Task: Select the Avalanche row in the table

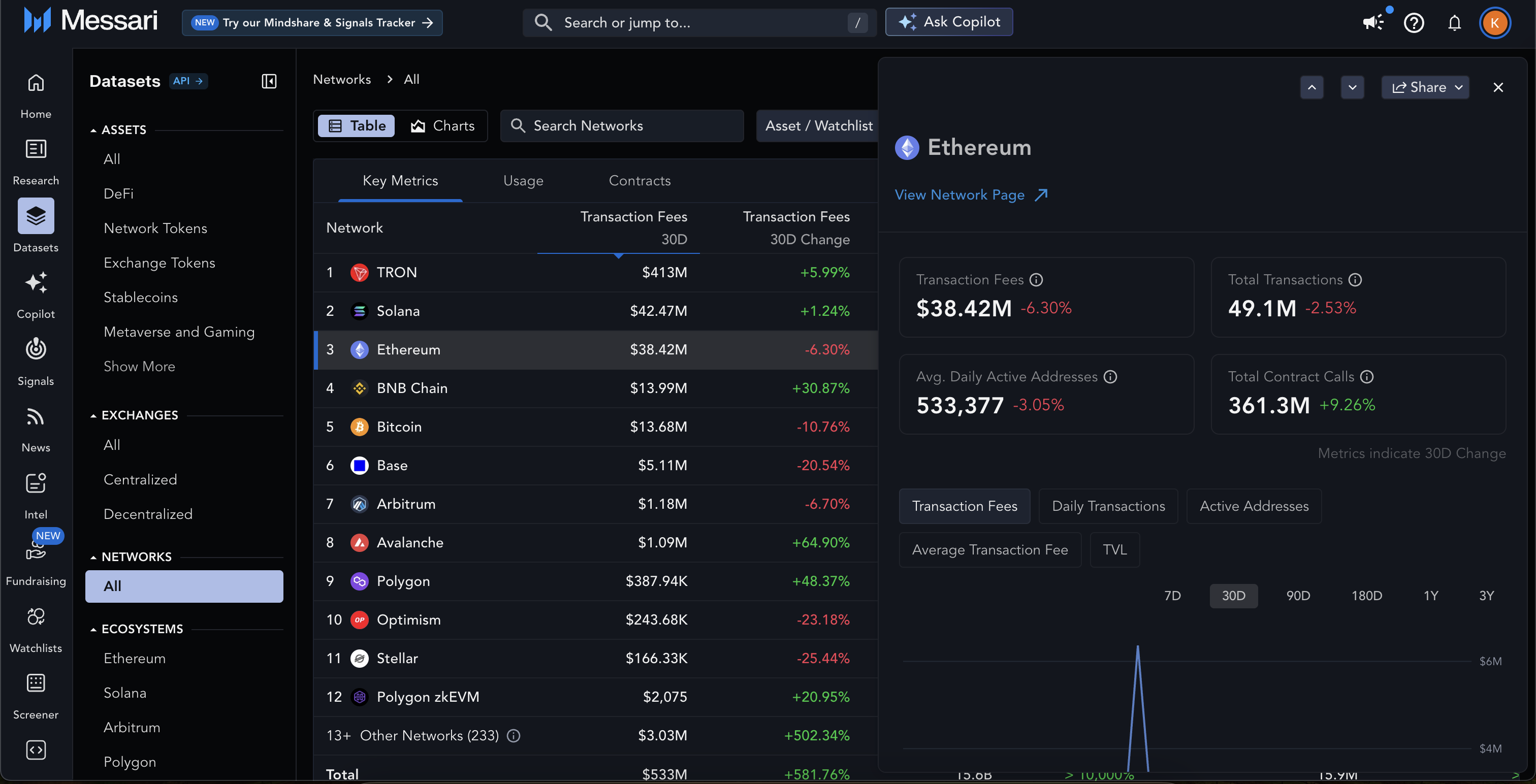Action: [596, 542]
